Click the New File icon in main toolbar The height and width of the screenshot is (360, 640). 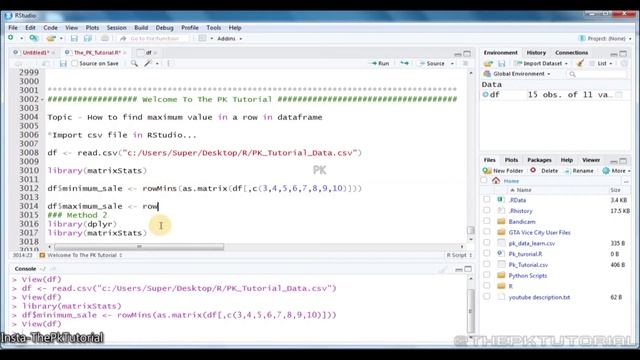pyautogui.click(x=11, y=38)
